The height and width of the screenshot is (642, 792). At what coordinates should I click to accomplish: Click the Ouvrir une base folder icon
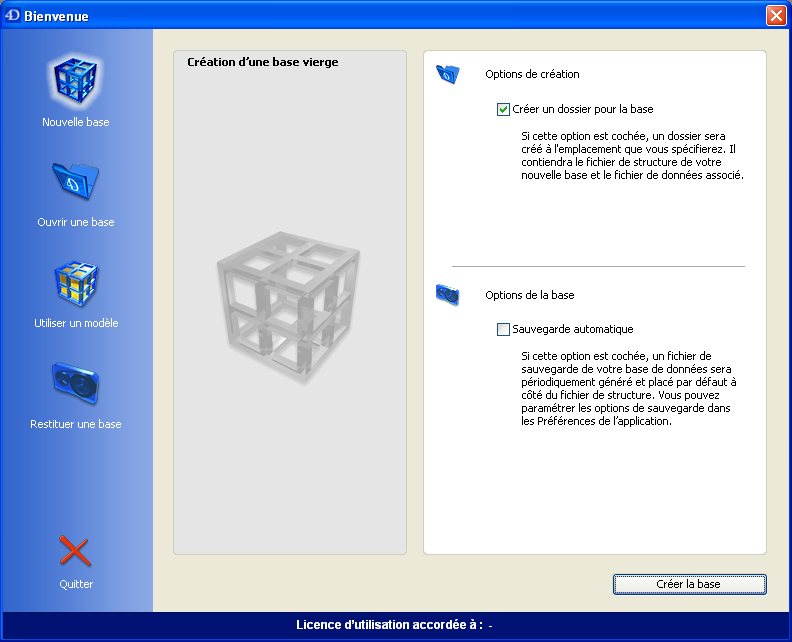76,182
